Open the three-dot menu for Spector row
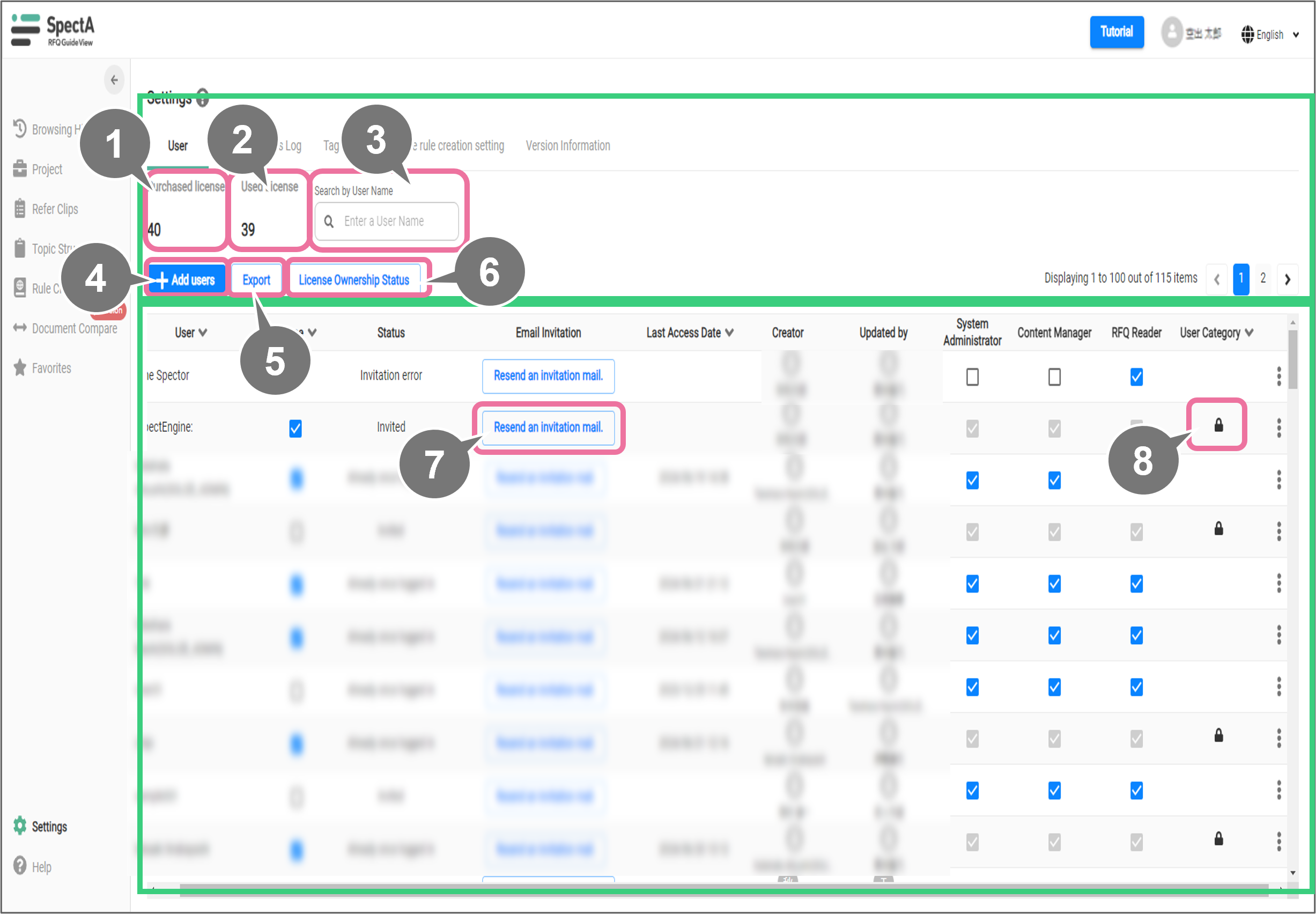 coord(1278,376)
